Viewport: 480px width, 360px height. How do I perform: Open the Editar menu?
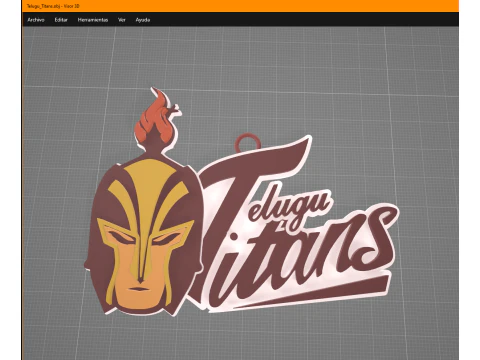click(61, 20)
